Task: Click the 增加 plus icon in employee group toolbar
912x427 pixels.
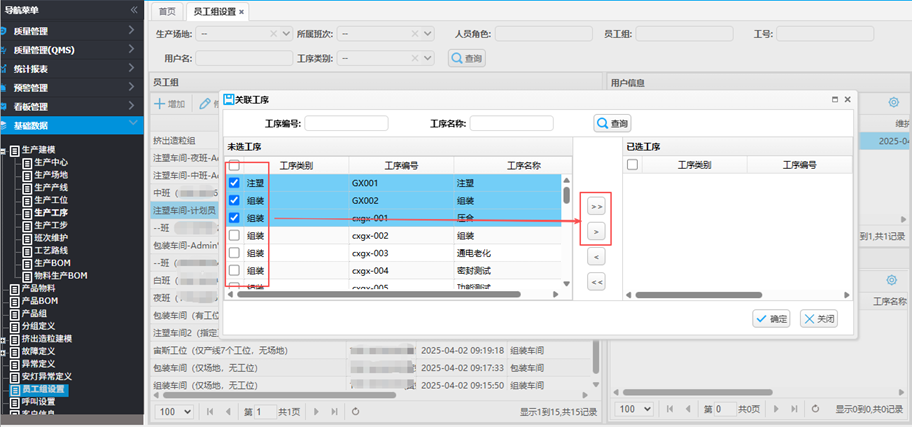Action: (160, 103)
